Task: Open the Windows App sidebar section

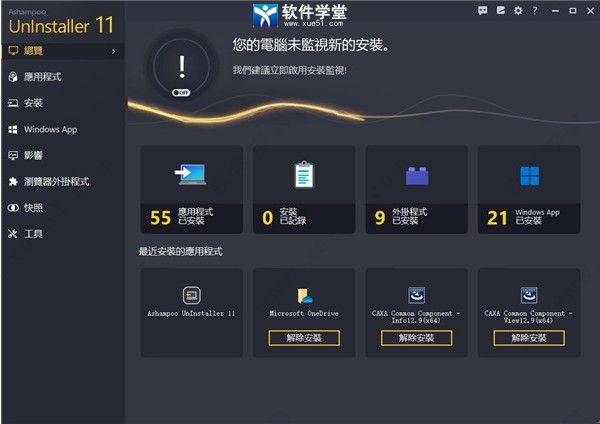Action: [63, 129]
